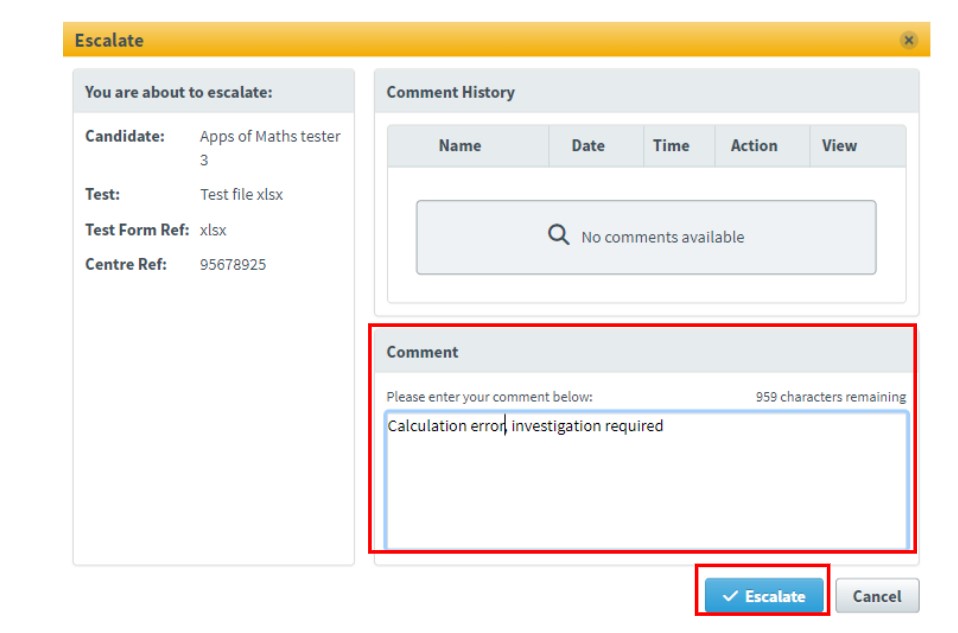Image resolution: width=958 pixels, height=633 pixels.
Task: Click the Escalate dialog title text
Action: tap(109, 41)
